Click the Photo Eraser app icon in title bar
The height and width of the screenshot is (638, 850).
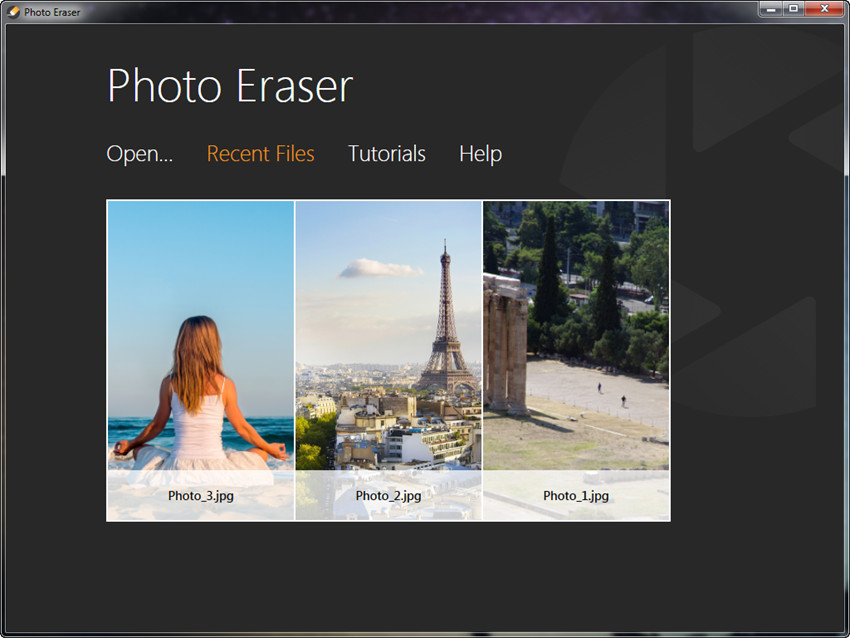click(14, 12)
